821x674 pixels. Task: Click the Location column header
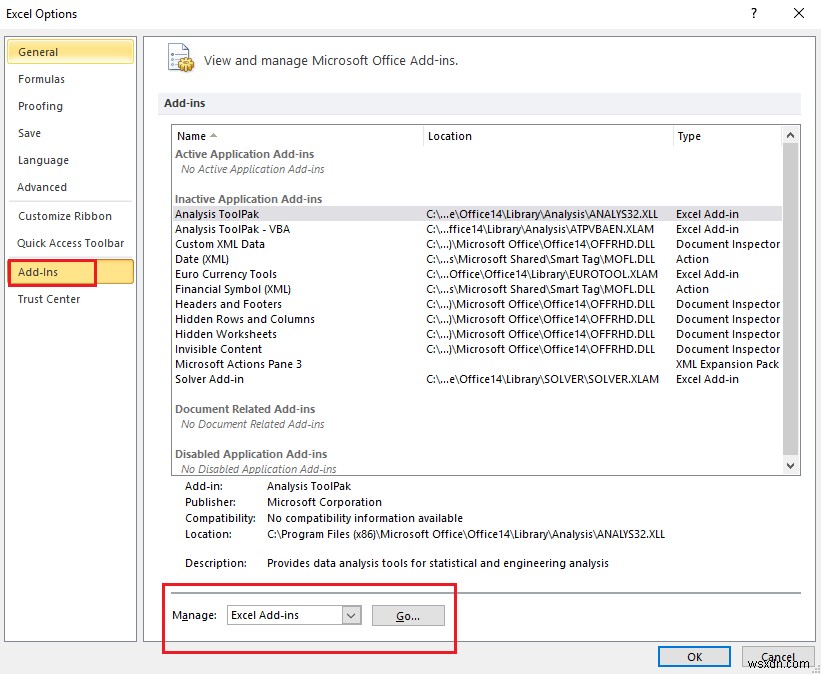point(450,136)
